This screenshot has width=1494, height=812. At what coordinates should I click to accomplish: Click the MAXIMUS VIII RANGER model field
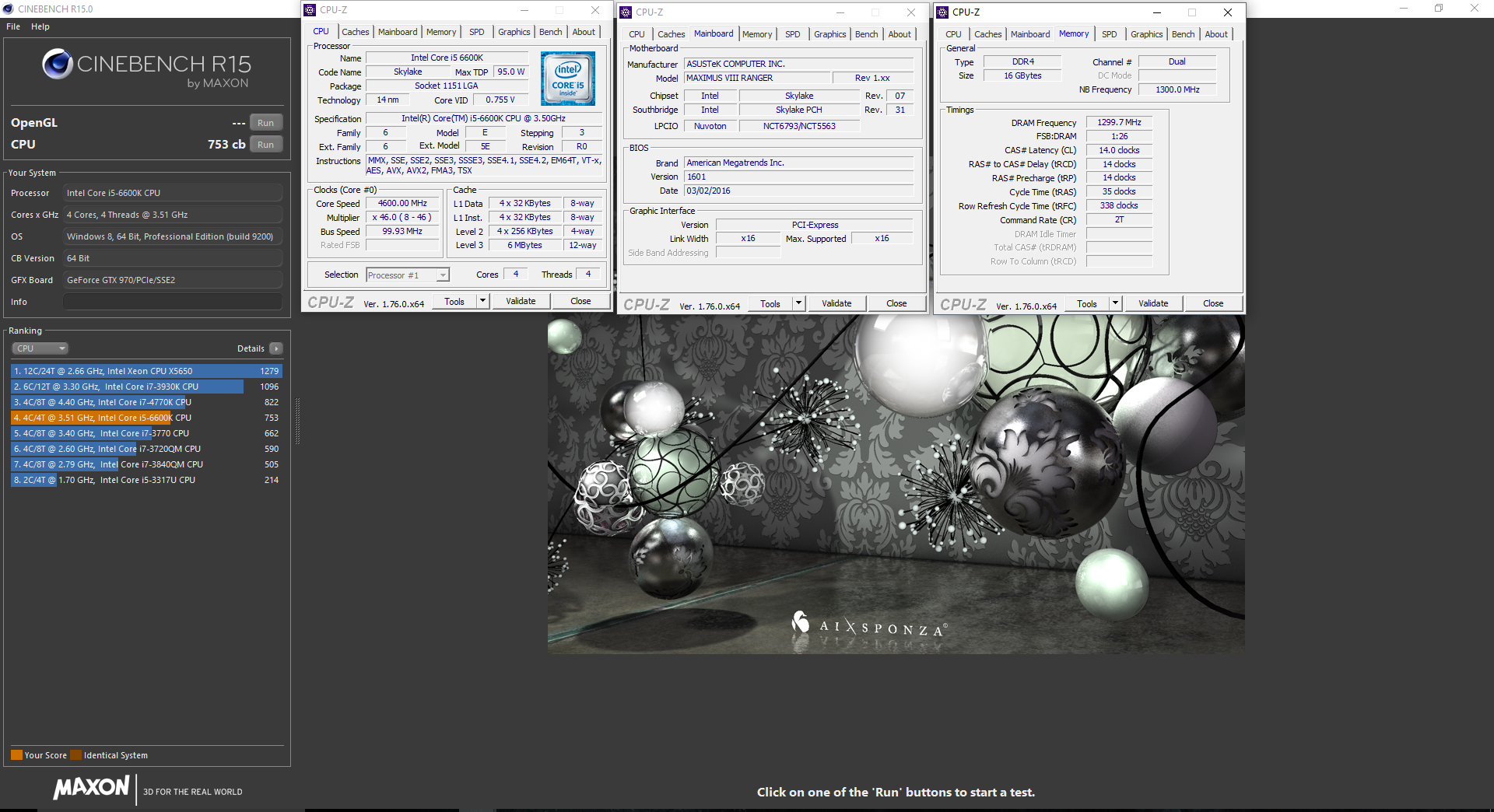[757, 79]
